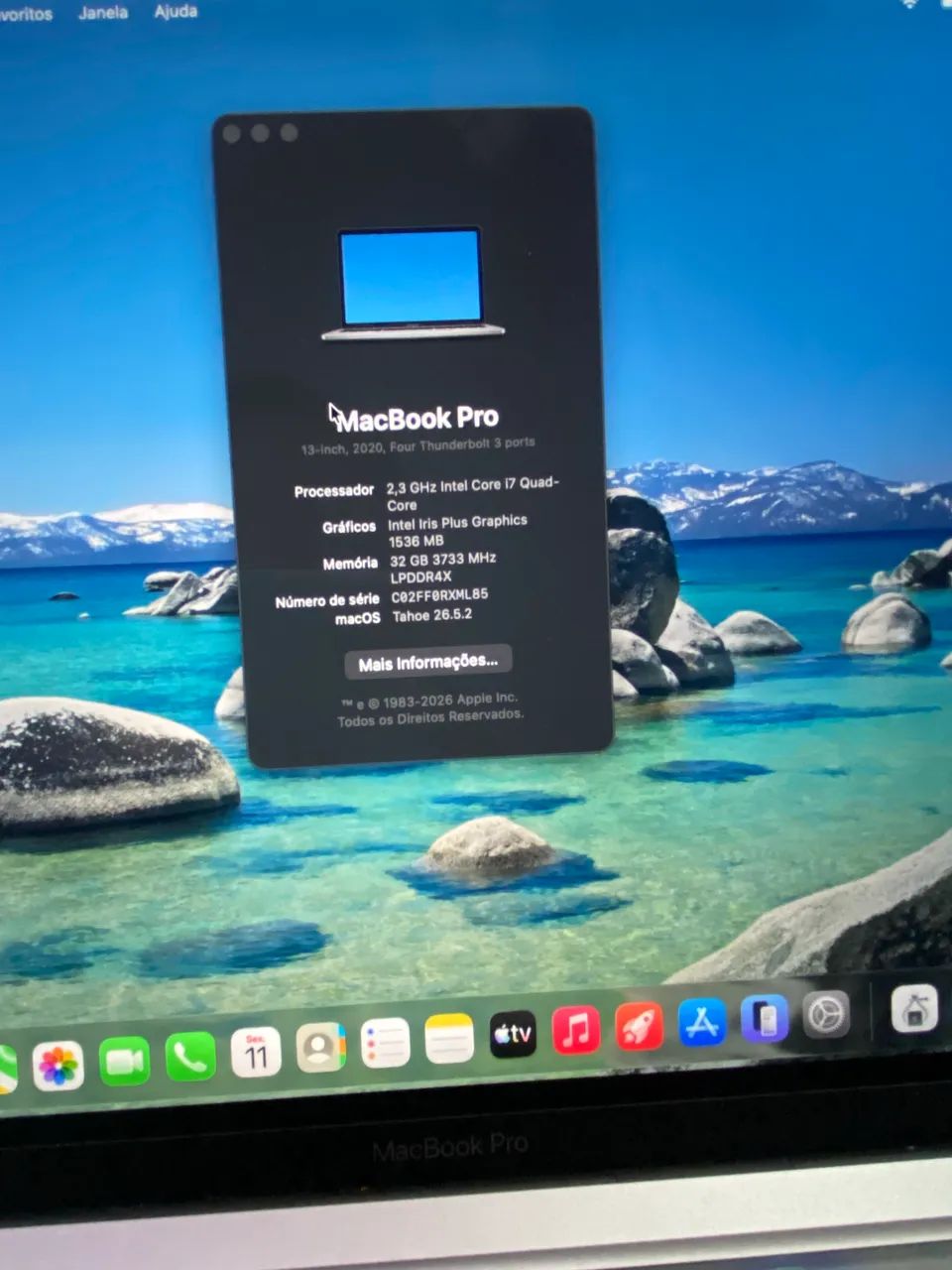Select serial number C02FF0RXML85
This screenshot has height=1270, width=952.
(439, 596)
